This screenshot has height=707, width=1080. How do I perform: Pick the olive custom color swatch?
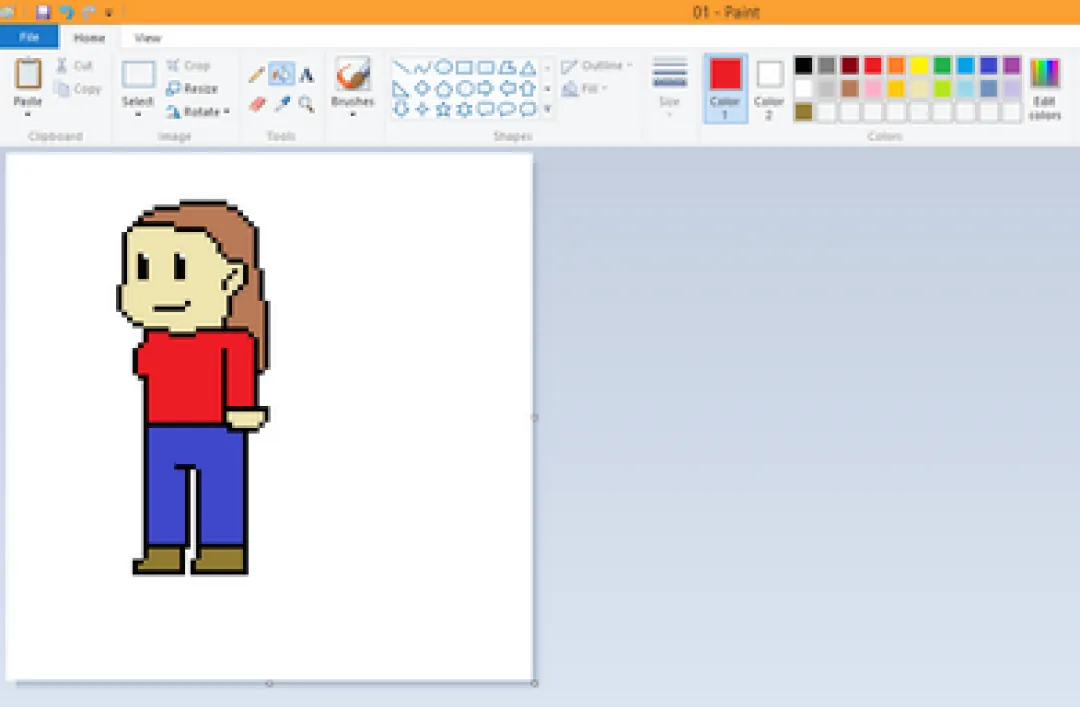pyautogui.click(x=803, y=112)
